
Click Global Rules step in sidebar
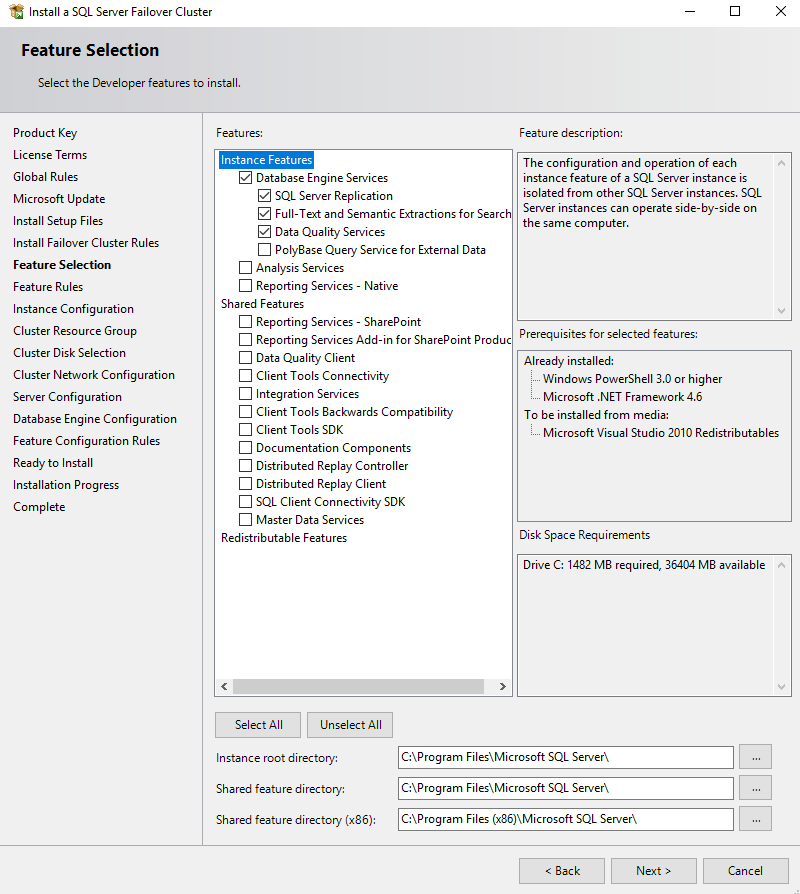(46, 177)
